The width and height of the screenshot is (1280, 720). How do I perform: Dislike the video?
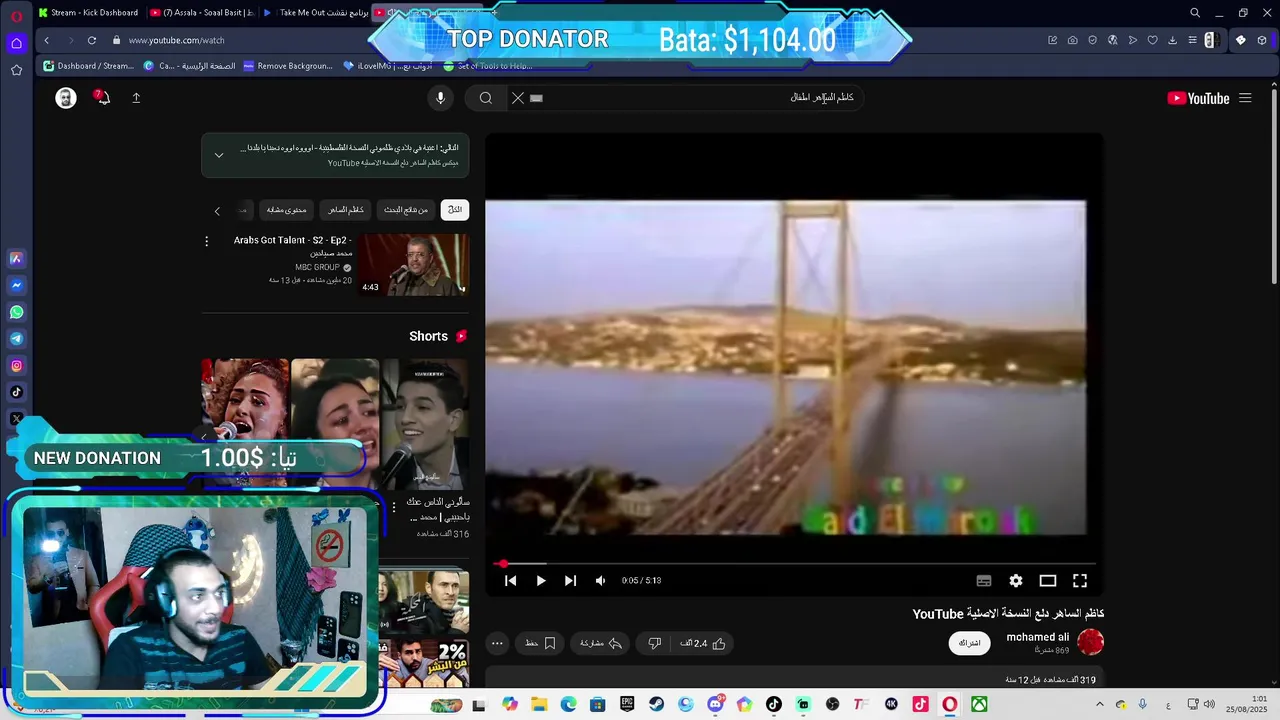click(655, 643)
